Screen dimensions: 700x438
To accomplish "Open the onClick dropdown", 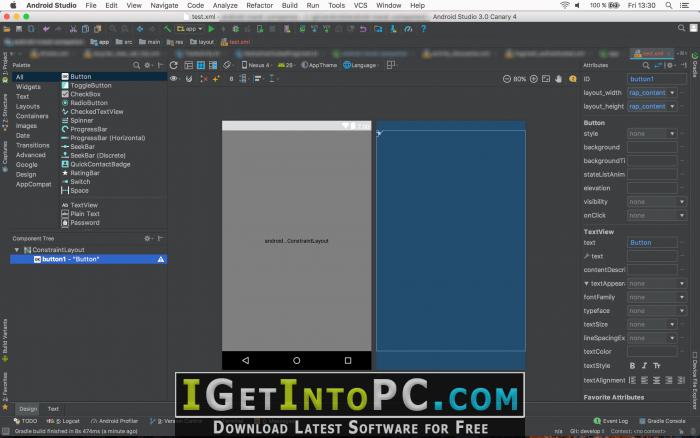I will click(x=682, y=216).
